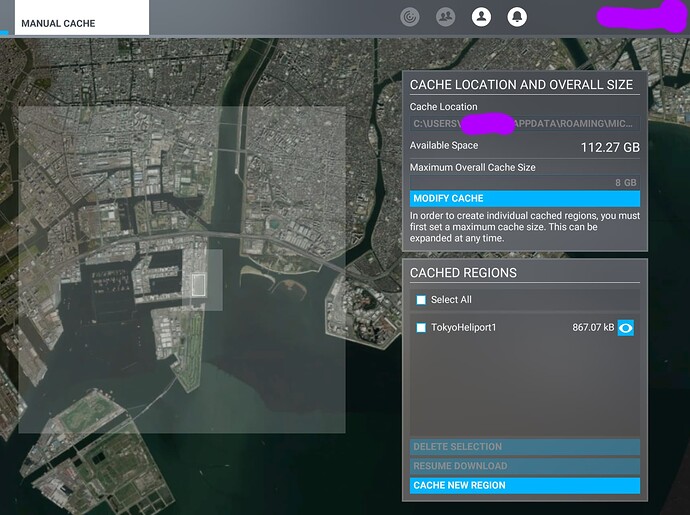690x515 pixels.
Task: Click the 867.07 kB size value
Action: click(593, 327)
